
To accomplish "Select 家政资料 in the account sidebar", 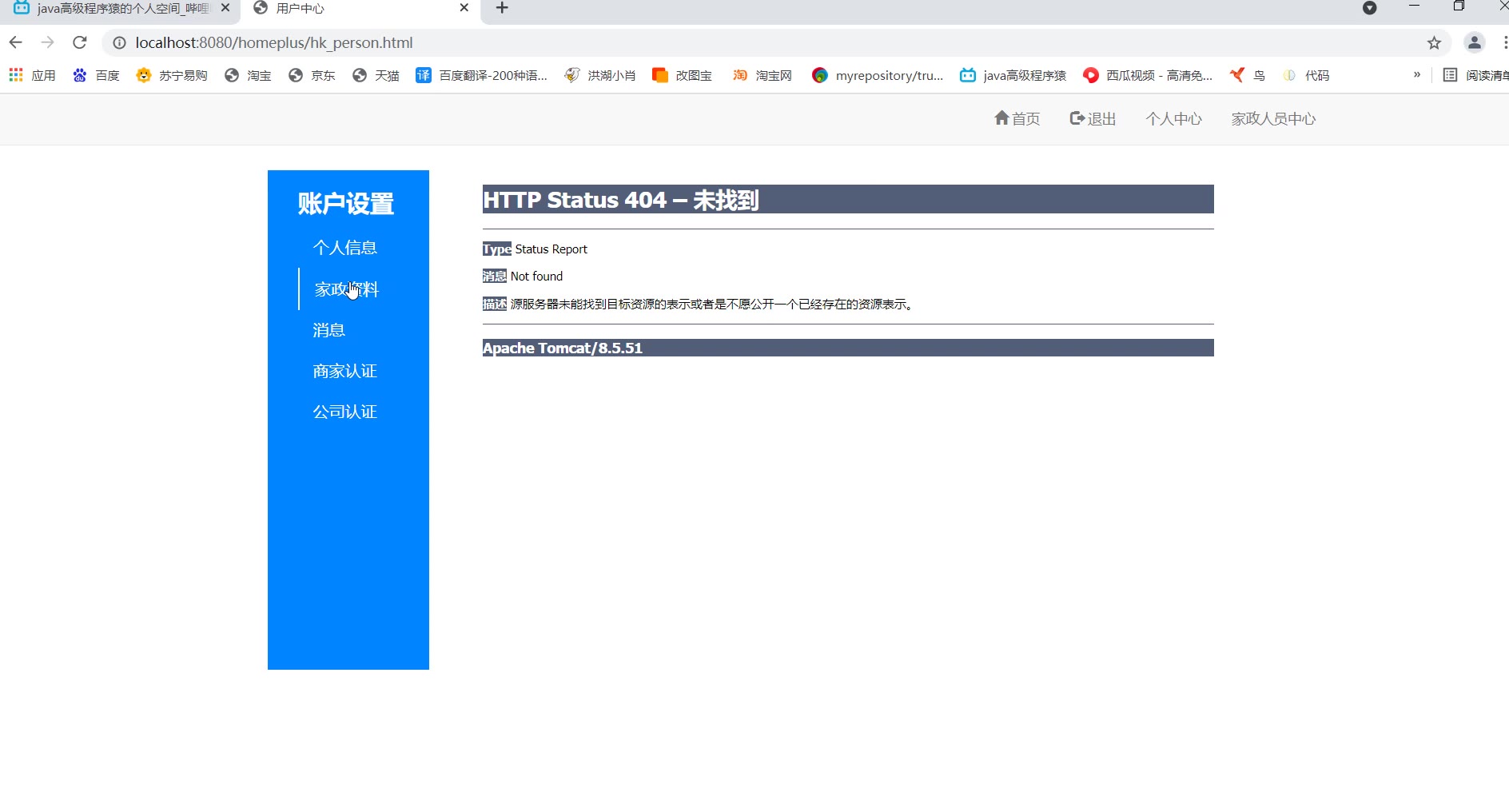I will pyautogui.click(x=346, y=289).
